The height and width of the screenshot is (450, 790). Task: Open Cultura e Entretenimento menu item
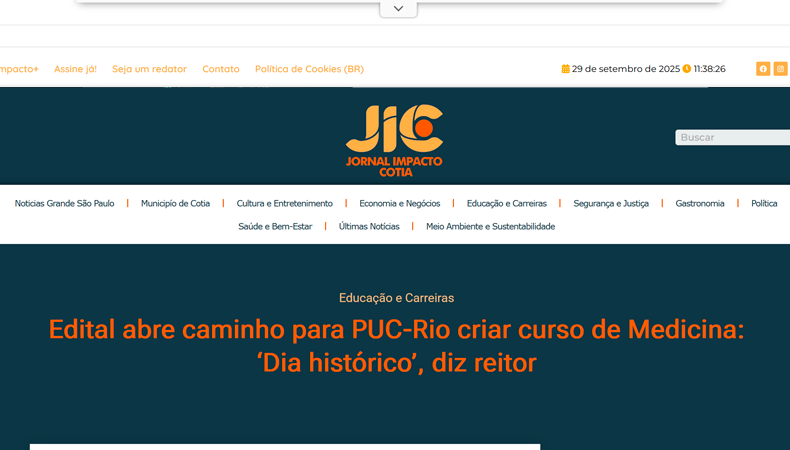[285, 204]
